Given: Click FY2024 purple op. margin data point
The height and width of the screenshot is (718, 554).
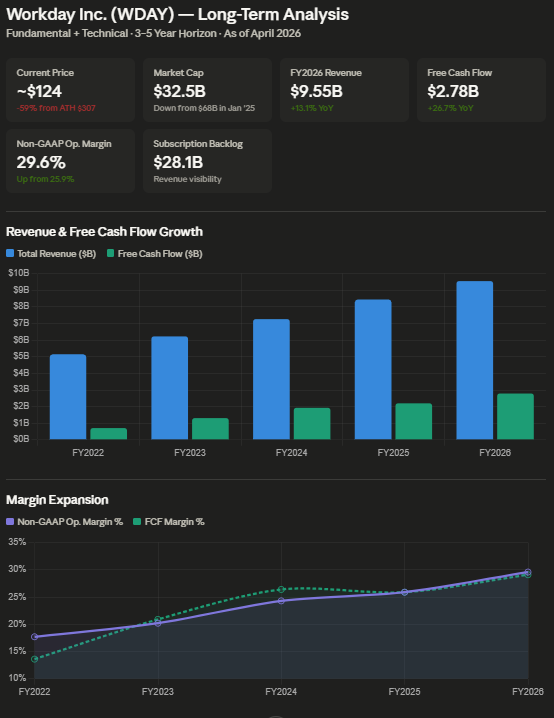Looking at the screenshot, I should click(281, 600).
